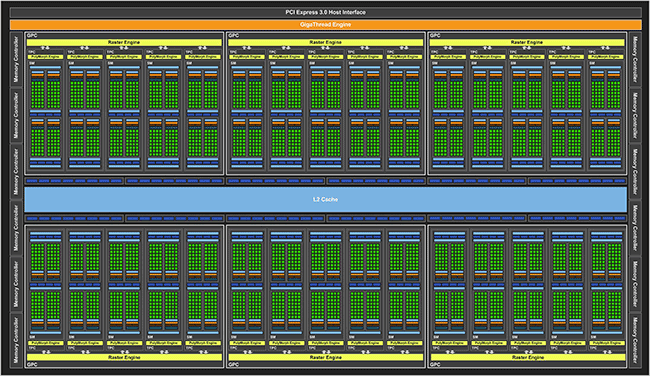Select the topmost right Memory Controller block
Screen dimensions: 650x376
[x=635, y=59]
